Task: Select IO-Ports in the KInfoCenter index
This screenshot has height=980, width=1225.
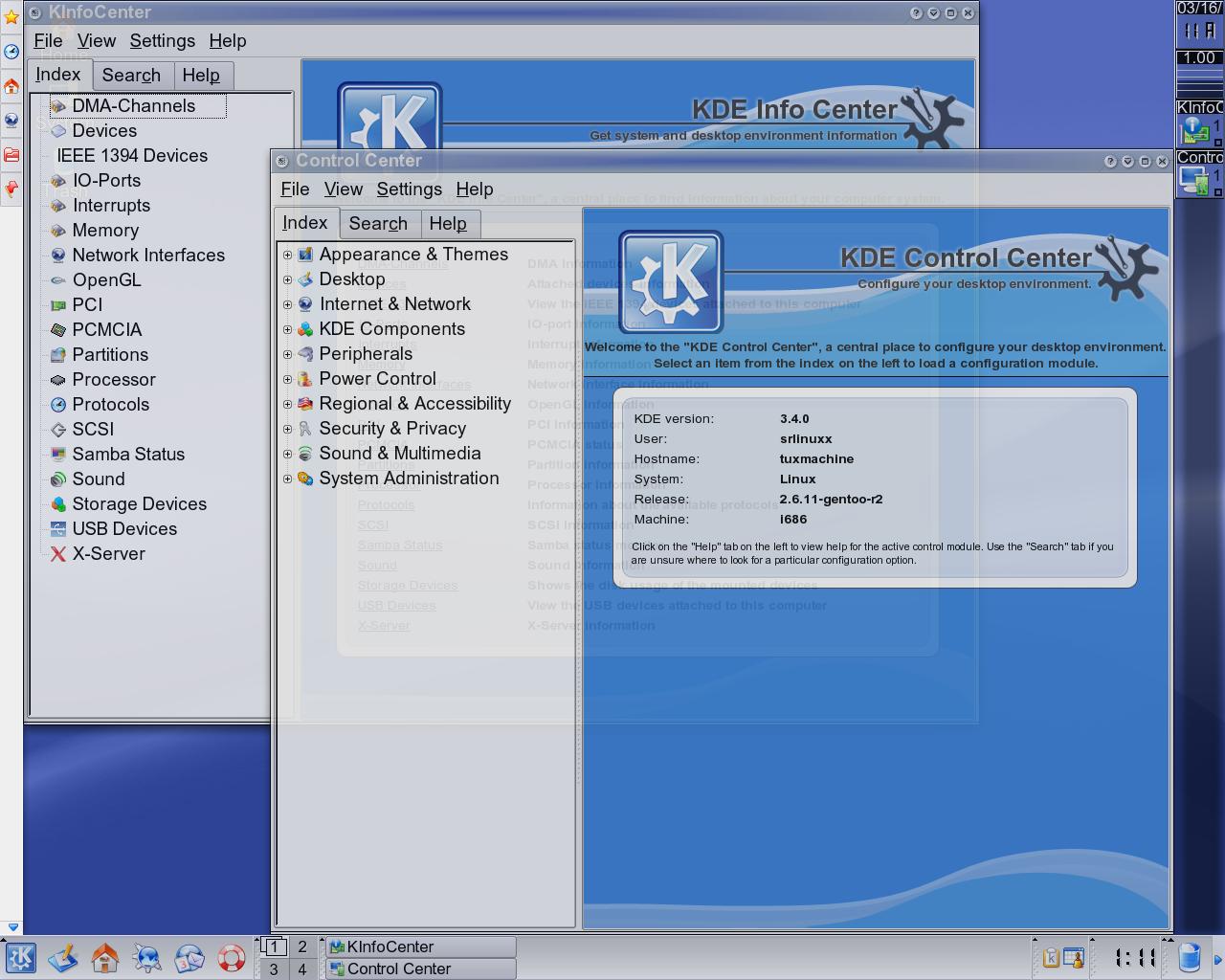Action: coord(106,181)
